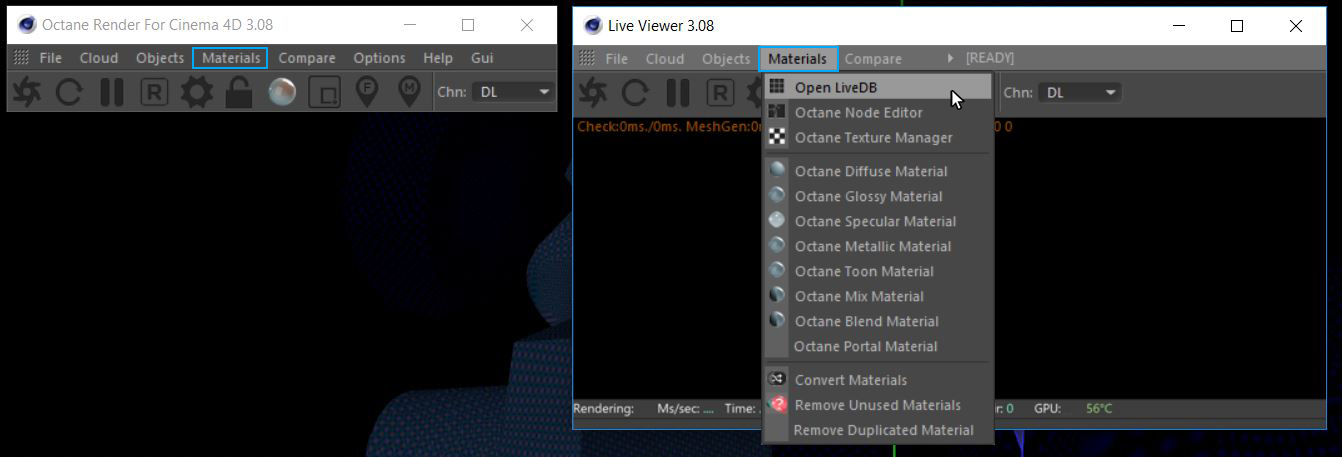1342x457 pixels.
Task: Open the Chn DL dropdown in Live Viewer window
Action: [1080, 93]
